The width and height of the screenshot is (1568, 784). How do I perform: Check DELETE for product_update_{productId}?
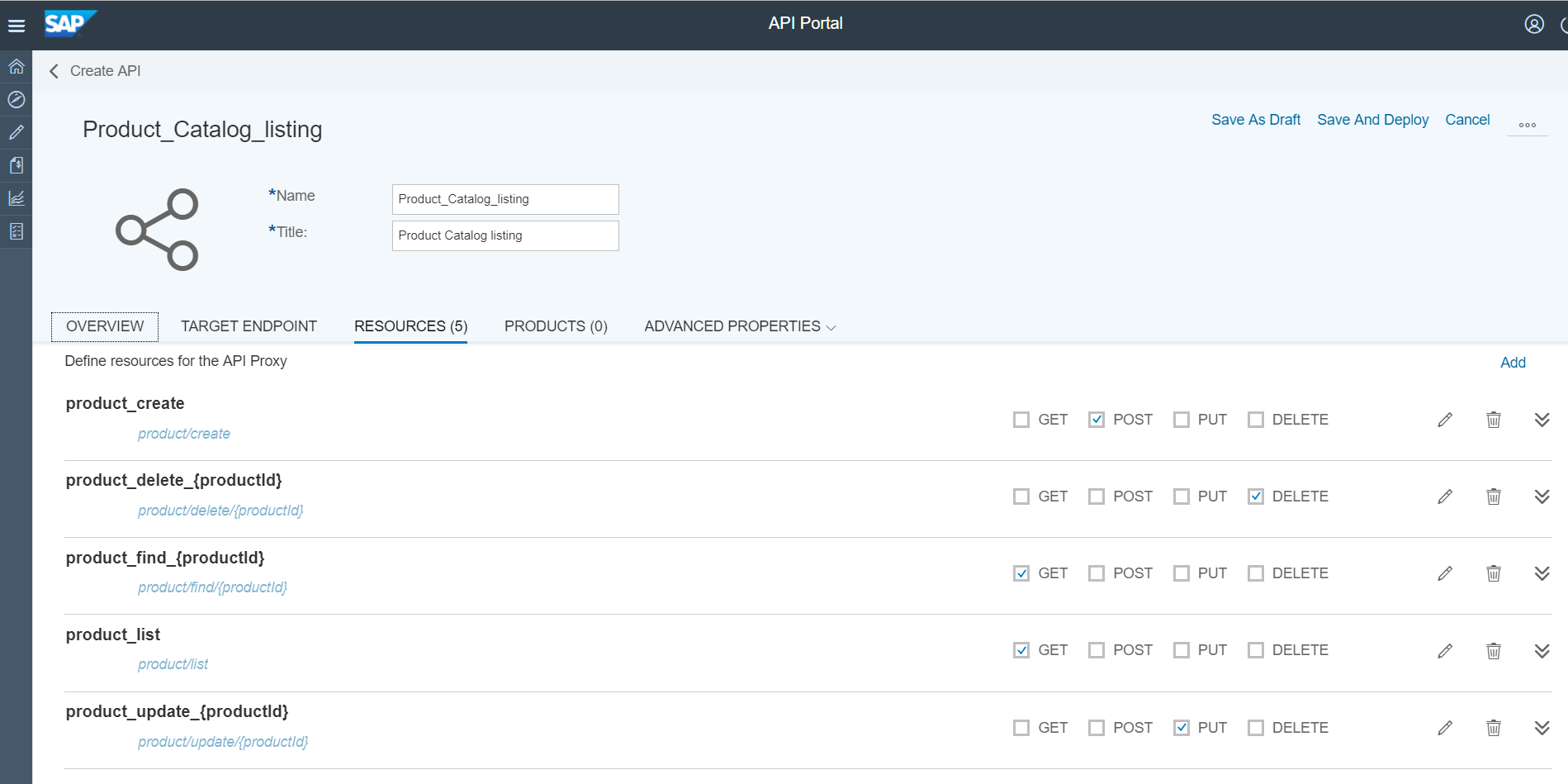click(1256, 728)
